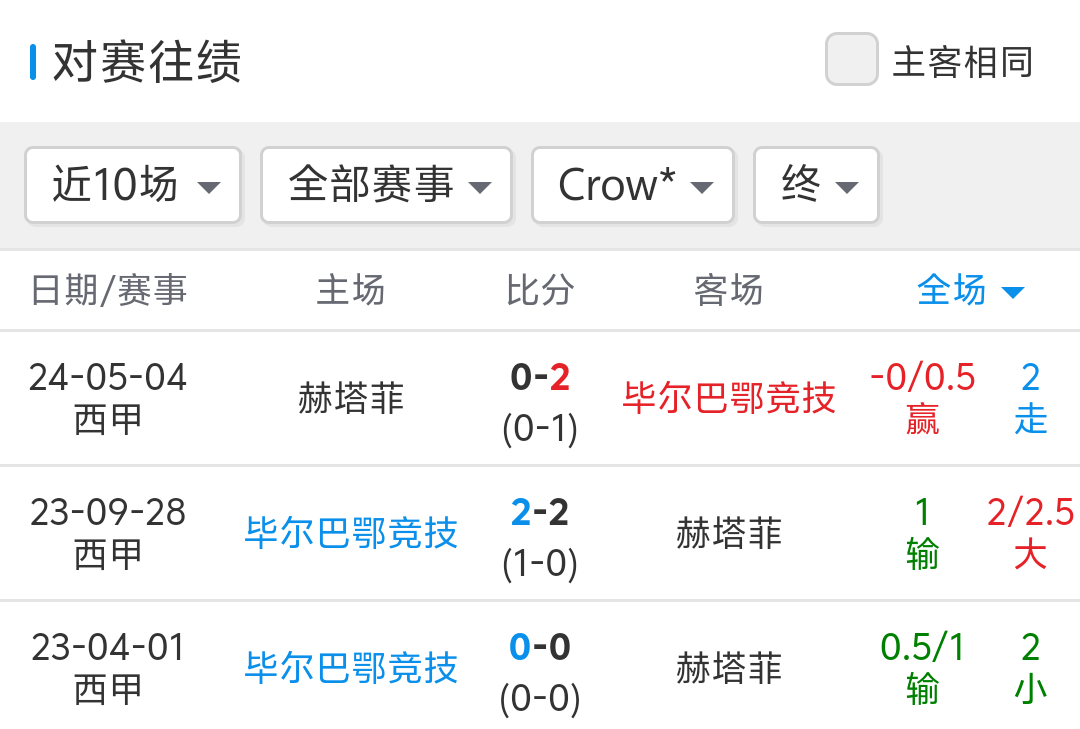The width and height of the screenshot is (1080, 729).
Task: Click the 对赛往绩 section title
Action: pyautogui.click(x=146, y=62)
